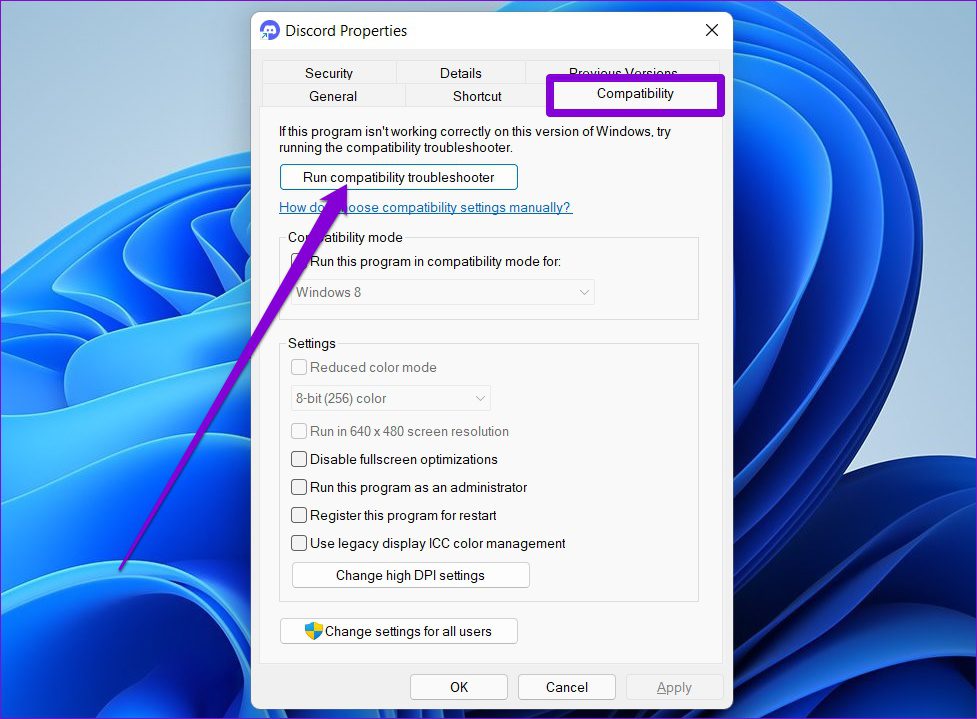Select the Compatibility tab
Screen dimensions: 977x719
pyautogui.click(x=635, y=94)
